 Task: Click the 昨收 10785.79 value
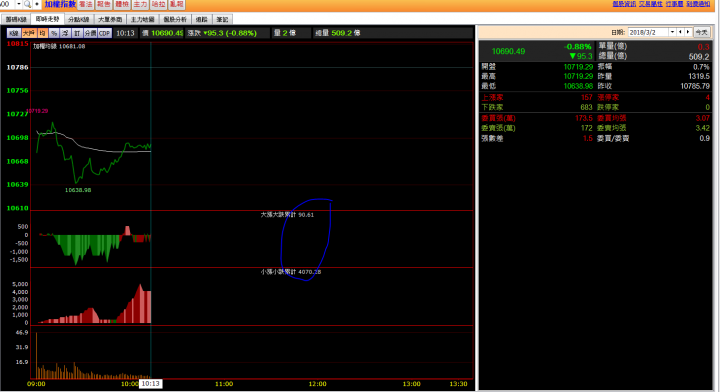695,86
